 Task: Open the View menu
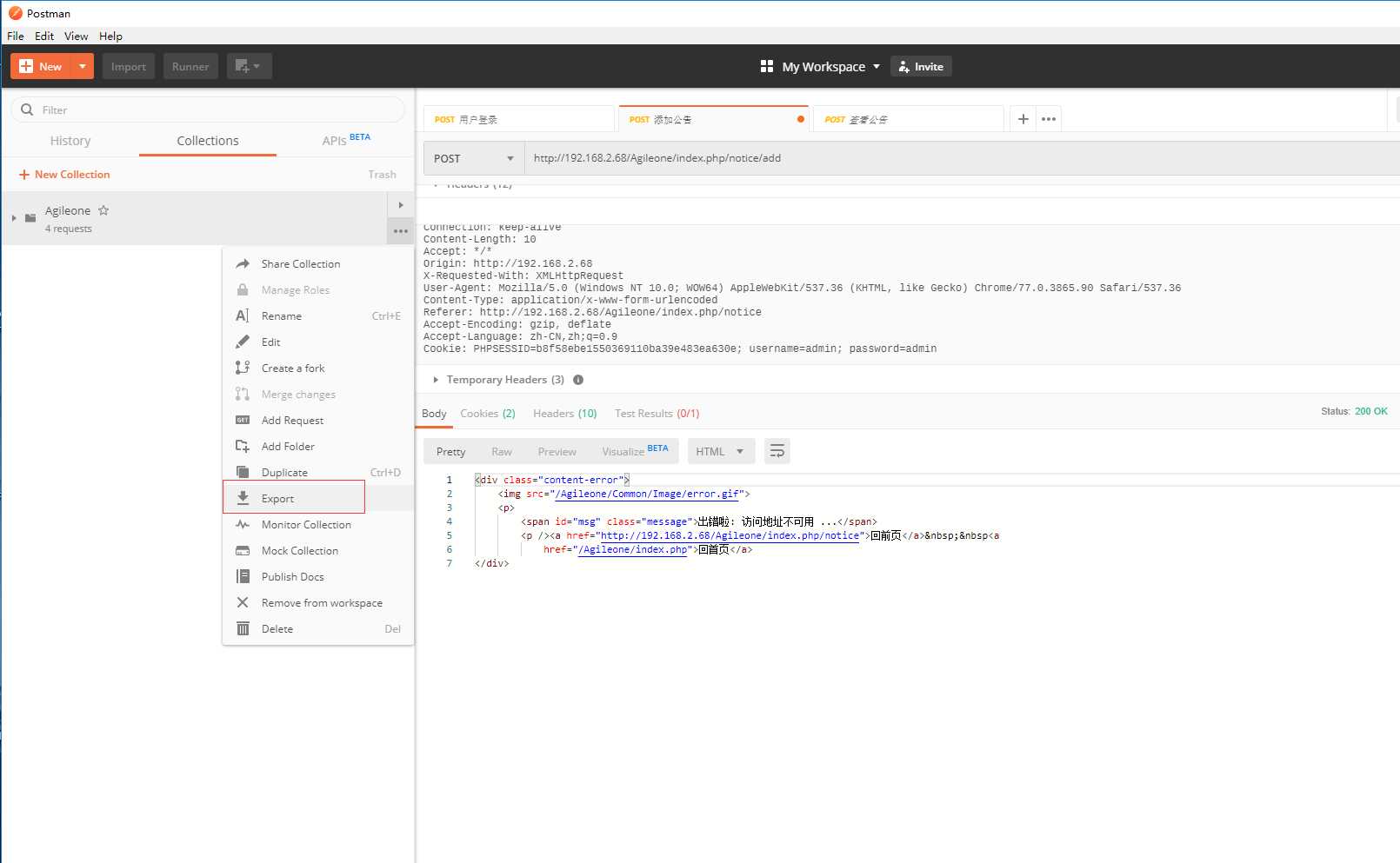pyautogui.click(x=76, y=36)
